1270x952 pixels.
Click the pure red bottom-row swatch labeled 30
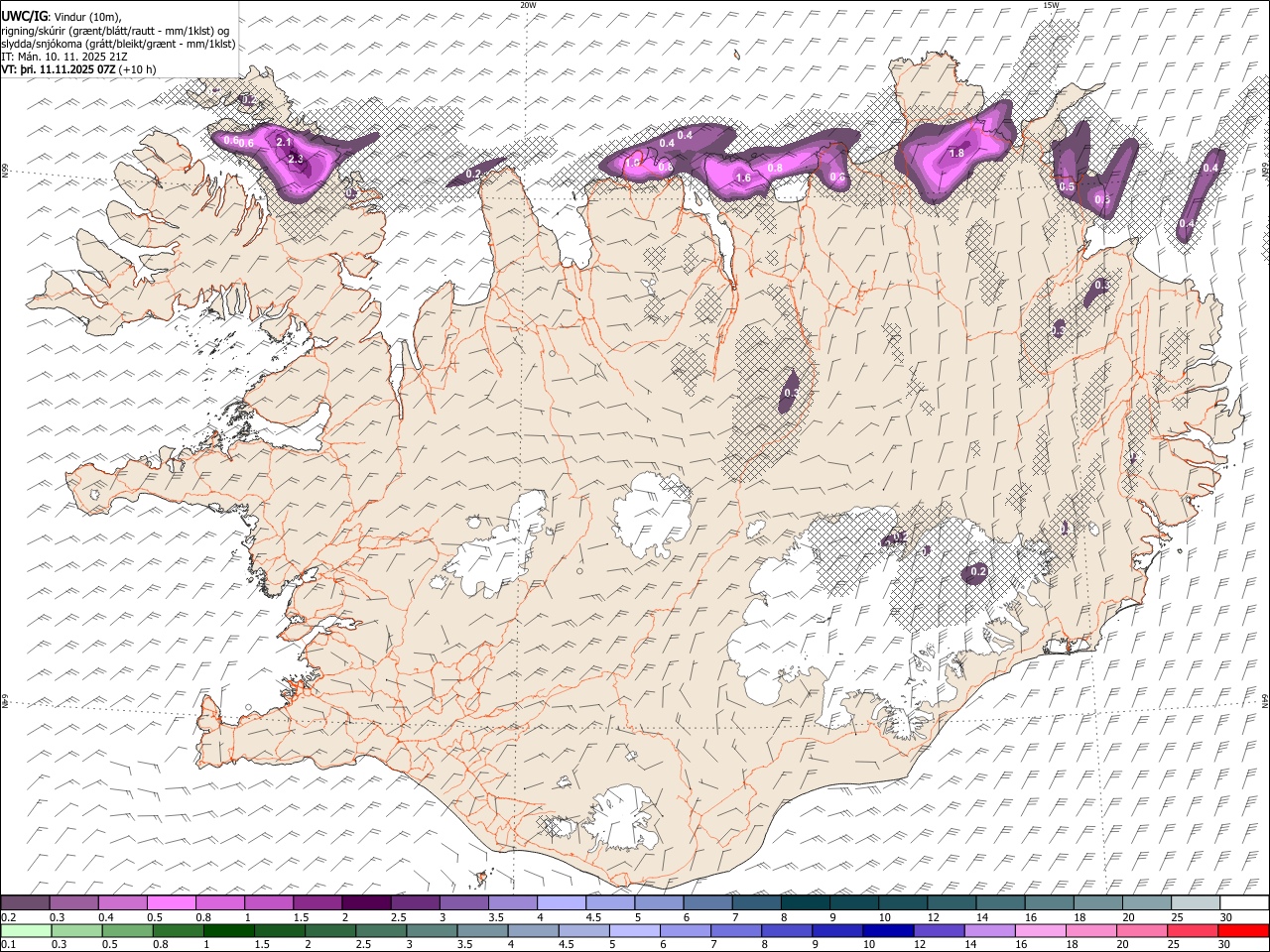coord(1243,930)
